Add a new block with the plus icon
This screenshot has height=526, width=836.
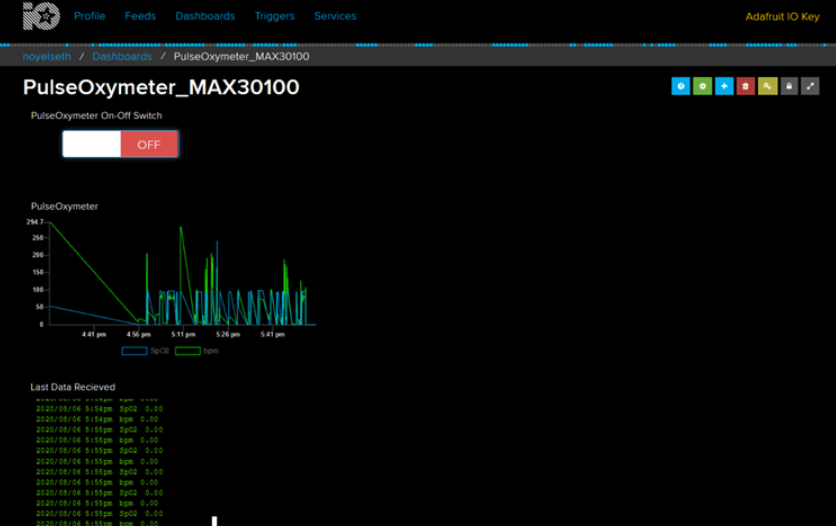(x=724, y=87)
